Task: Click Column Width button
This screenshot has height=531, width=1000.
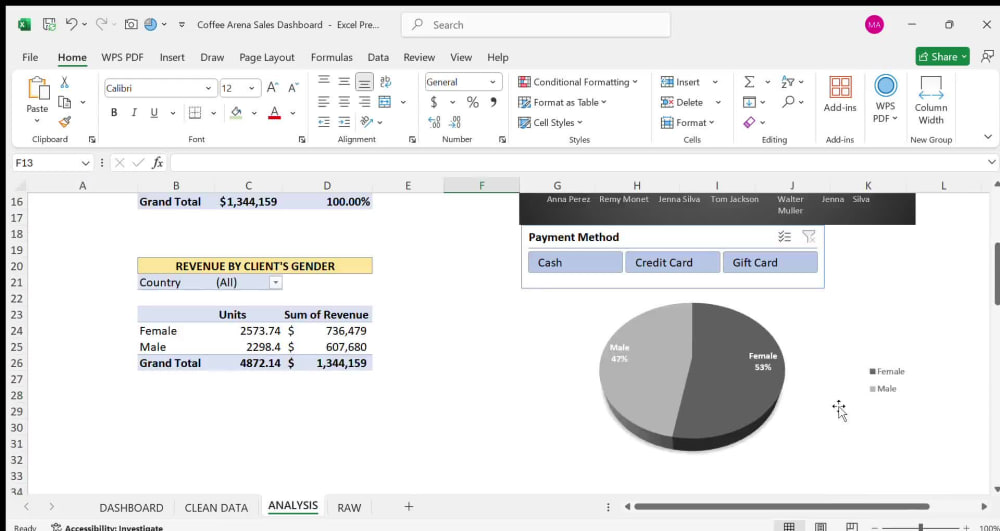Action: coord(930,101)
